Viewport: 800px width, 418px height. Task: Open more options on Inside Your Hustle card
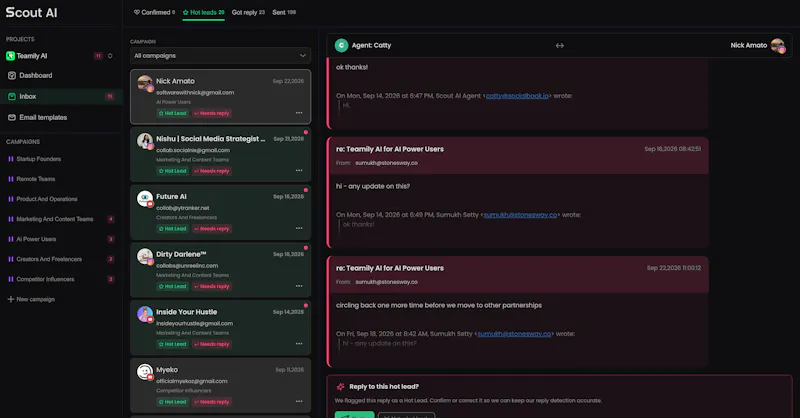(299, 343)
